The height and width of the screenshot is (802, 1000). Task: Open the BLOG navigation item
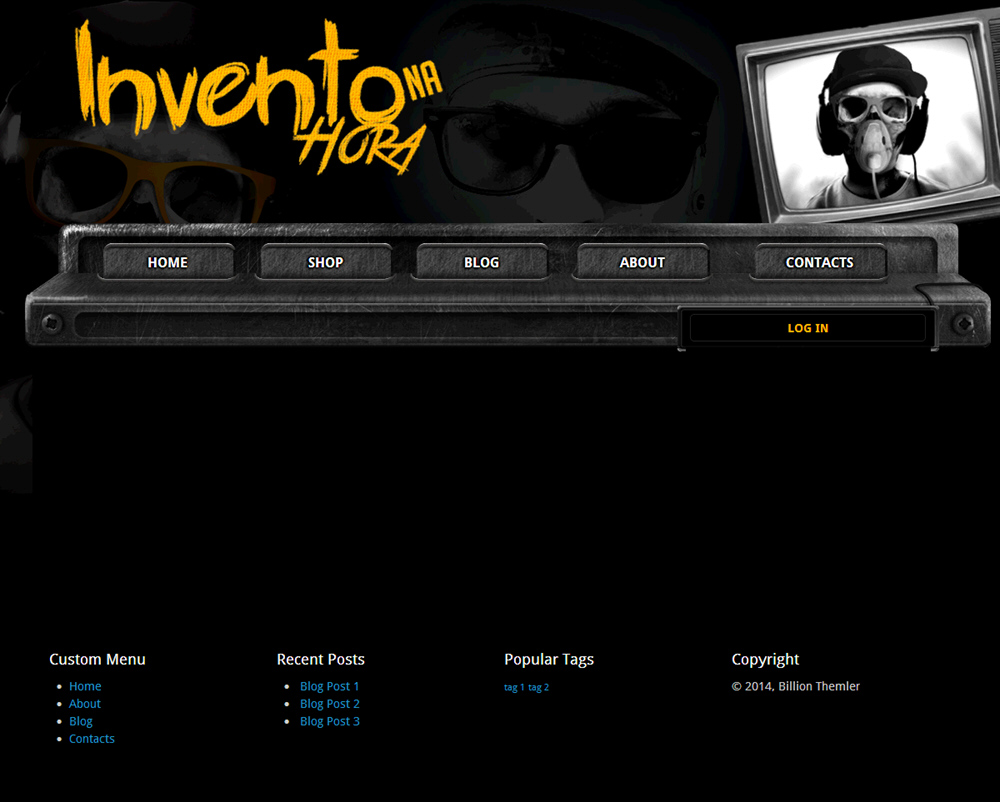point(482,262)
